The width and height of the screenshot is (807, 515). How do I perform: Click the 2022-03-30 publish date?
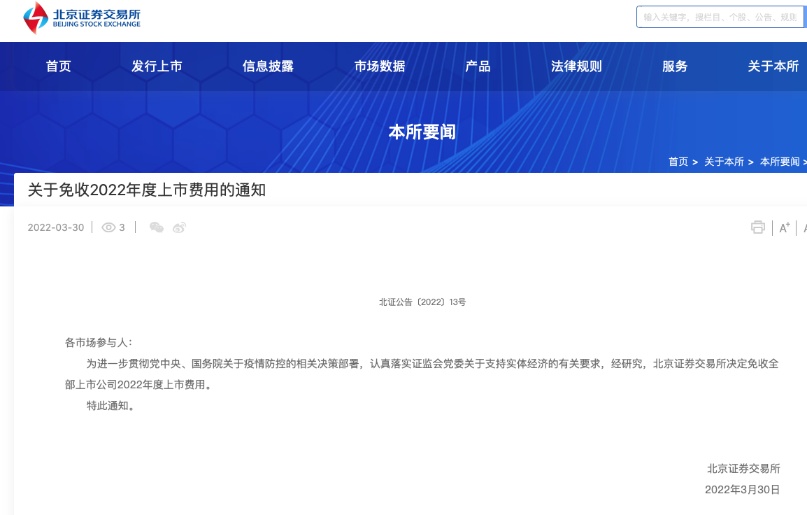tap(55, 227)
